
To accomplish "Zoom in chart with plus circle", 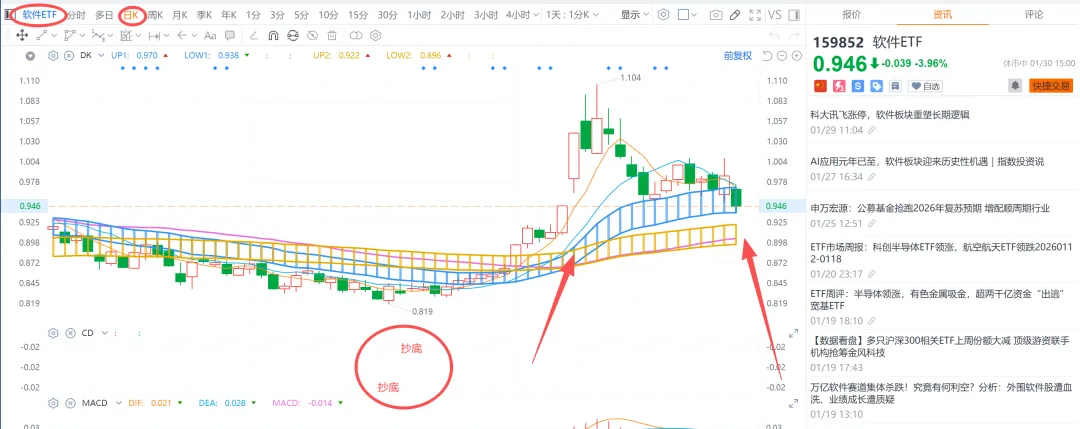I will (797, 56).
